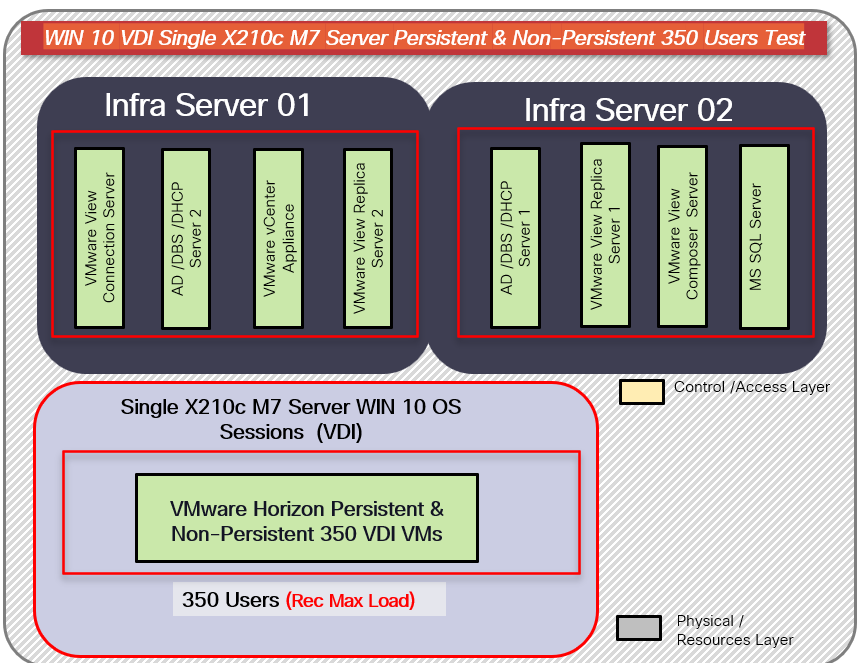
Task: Click the red title banner about 350 Users Test
Action: click(424, 38)
